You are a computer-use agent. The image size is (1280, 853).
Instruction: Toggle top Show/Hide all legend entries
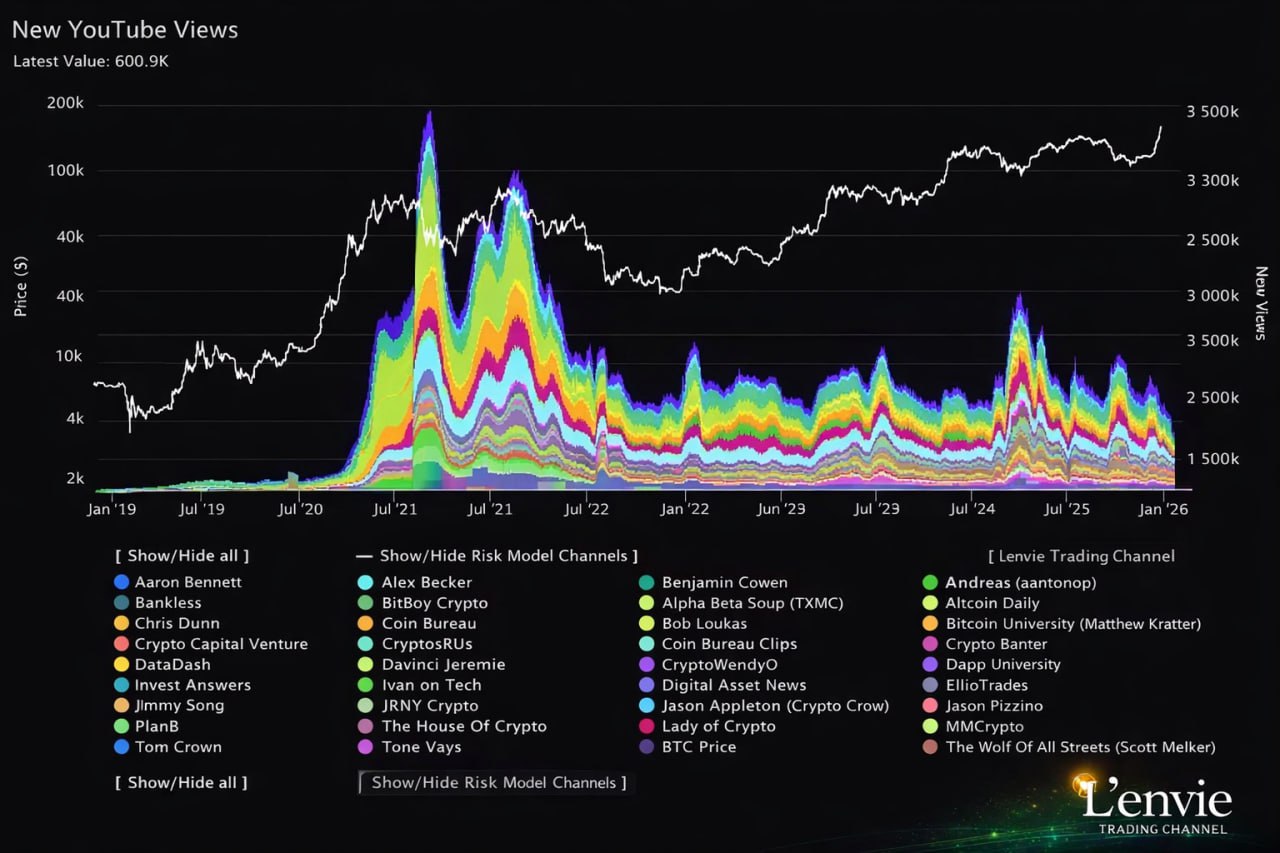[182, 556]
